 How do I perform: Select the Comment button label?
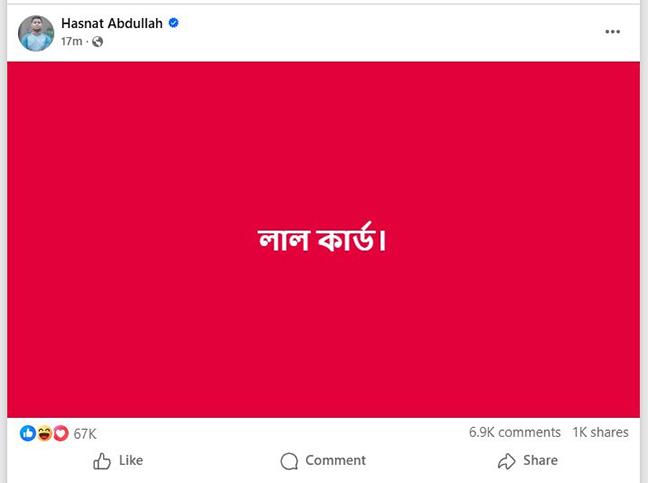click(x=335, y=461)
